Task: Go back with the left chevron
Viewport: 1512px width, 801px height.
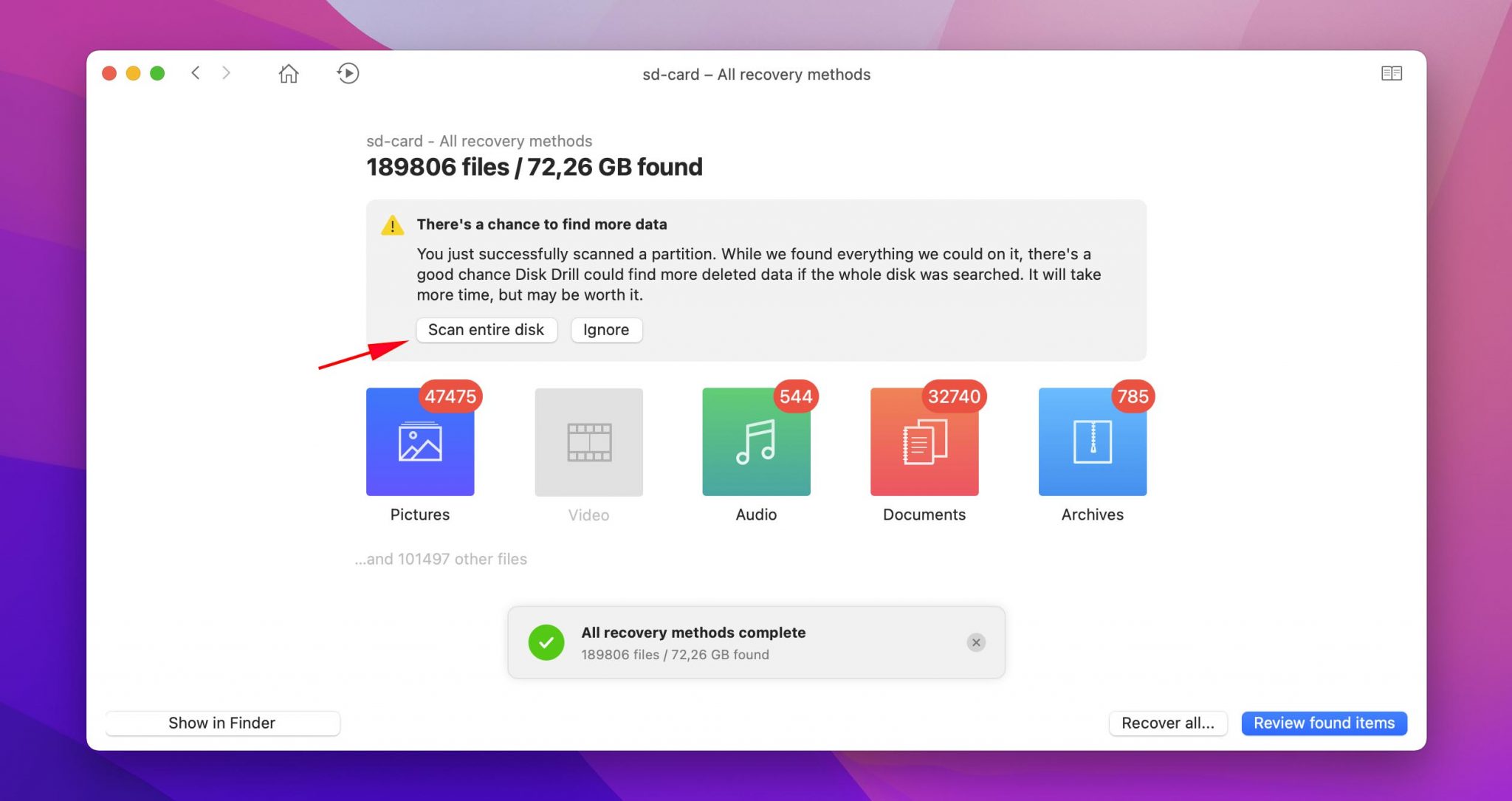Action: pyautogui.click(x=196, y=73)
